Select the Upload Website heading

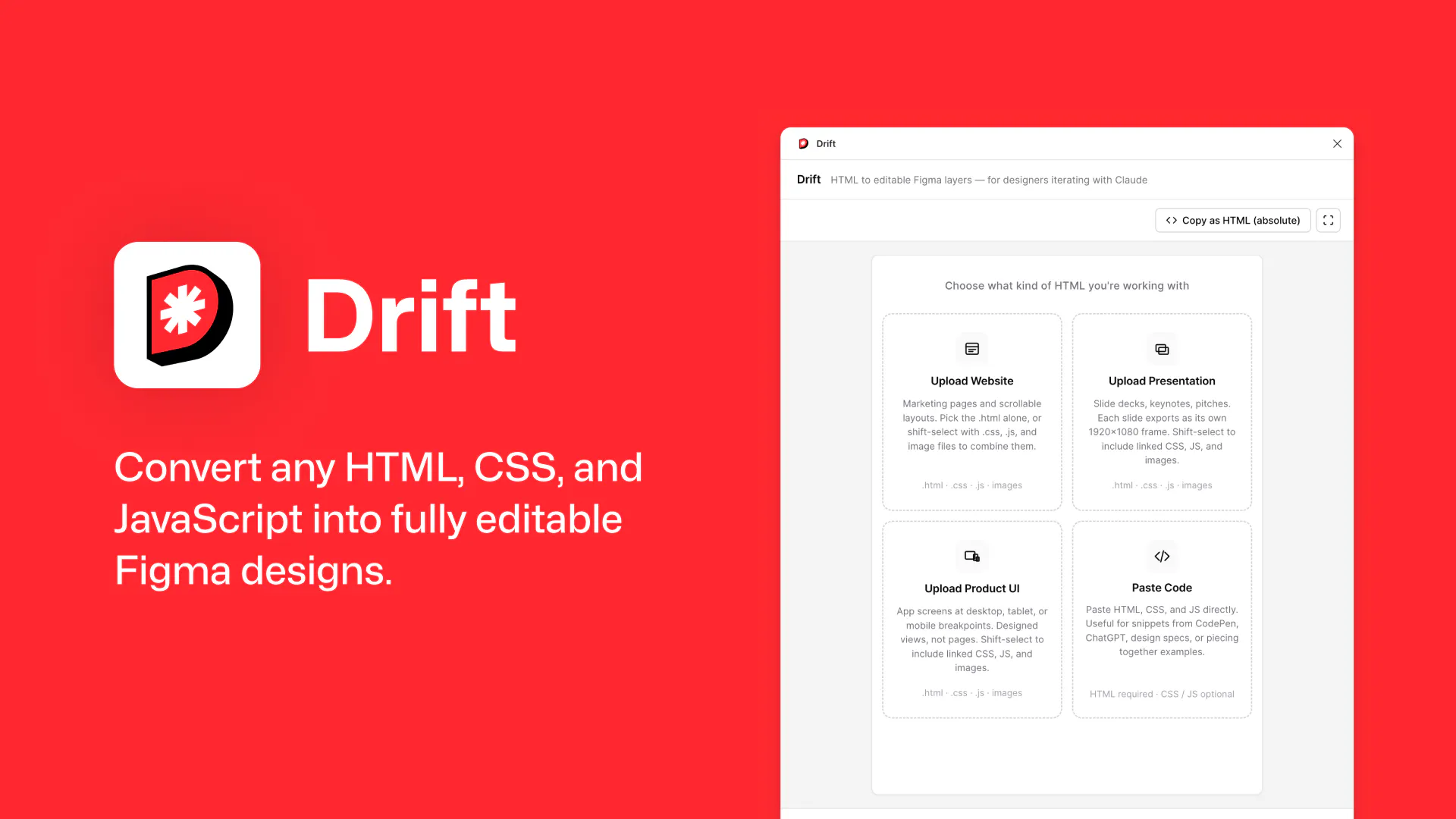(x=971, y=381)
